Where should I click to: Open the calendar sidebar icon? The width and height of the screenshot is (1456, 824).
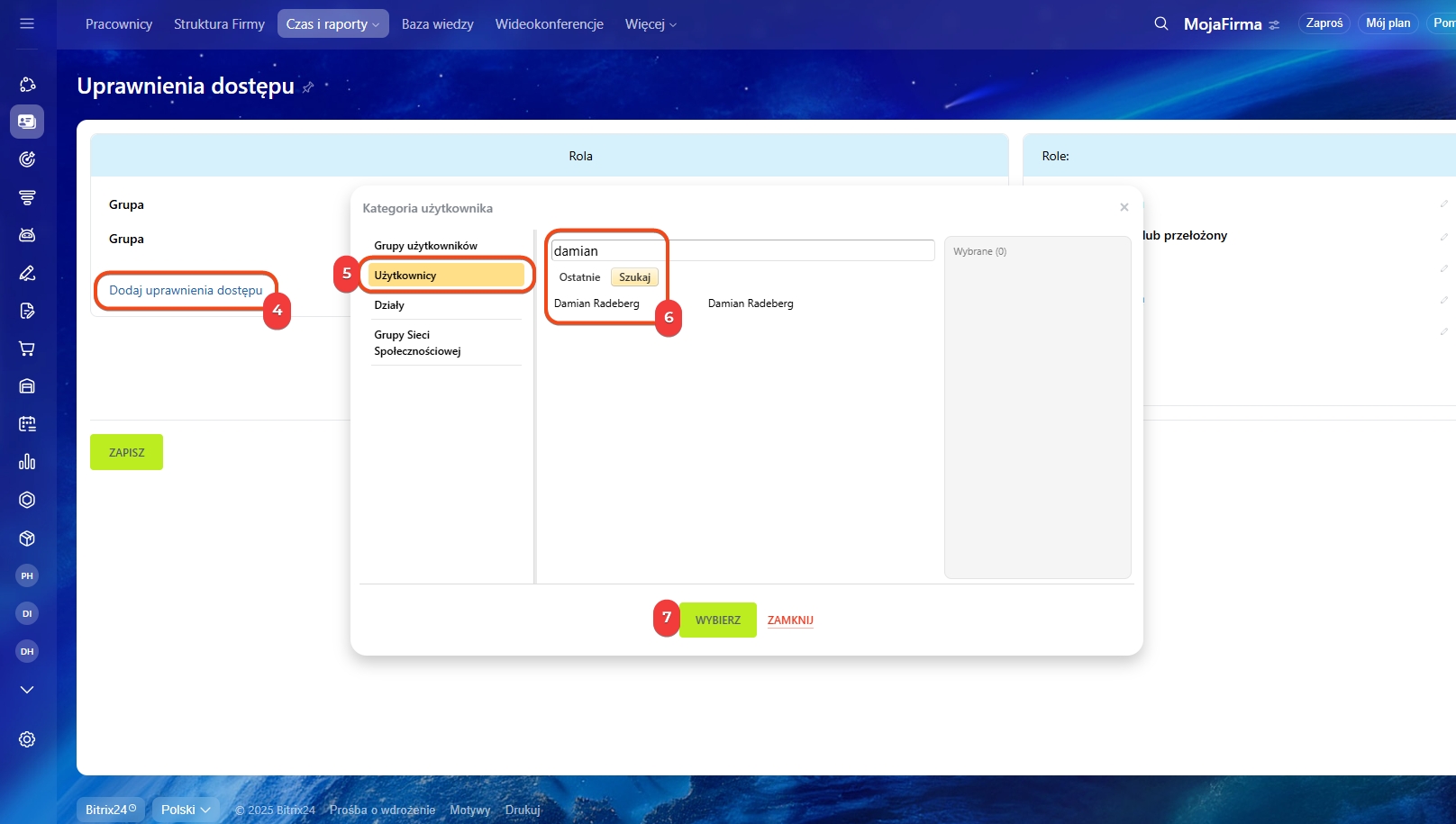[x=27, y=424]
